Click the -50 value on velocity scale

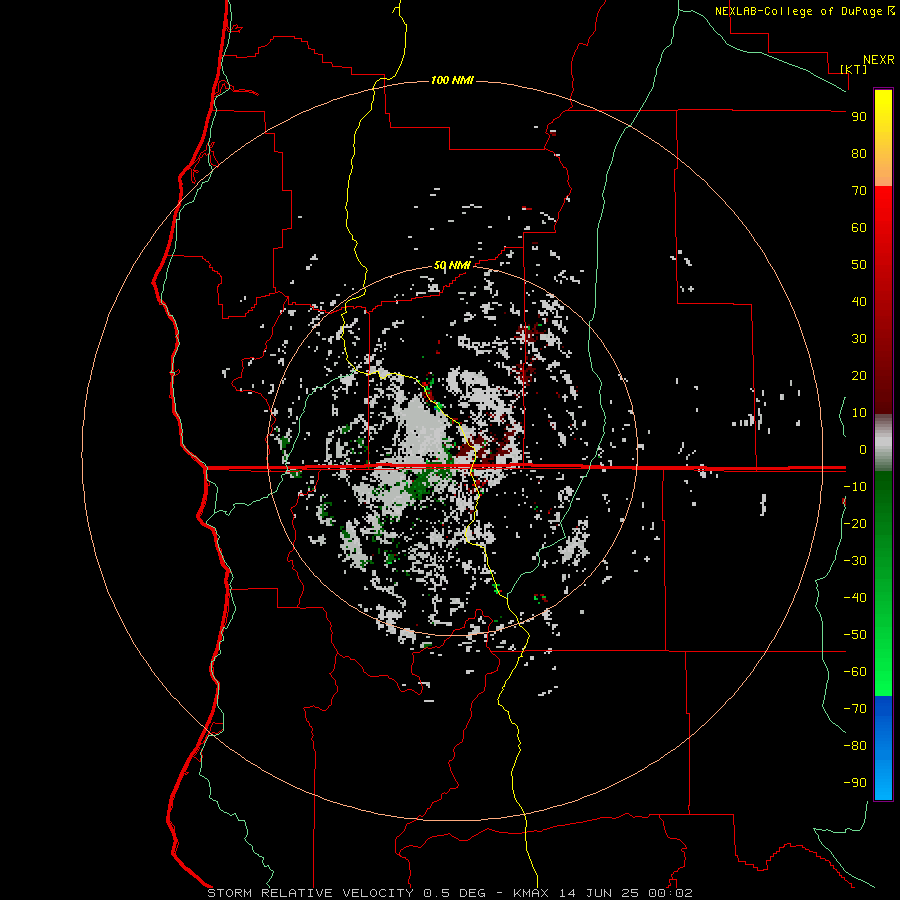[x=855, y=635]
